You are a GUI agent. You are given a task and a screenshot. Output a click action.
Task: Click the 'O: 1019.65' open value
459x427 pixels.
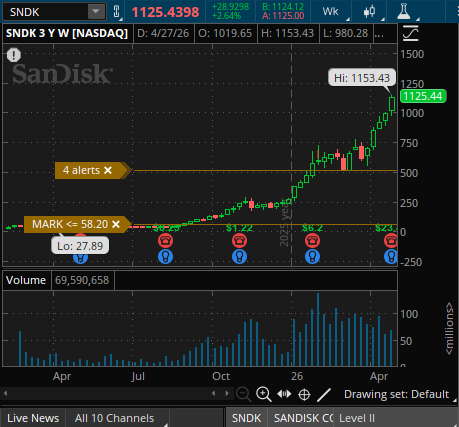click(x=225, y=33)
